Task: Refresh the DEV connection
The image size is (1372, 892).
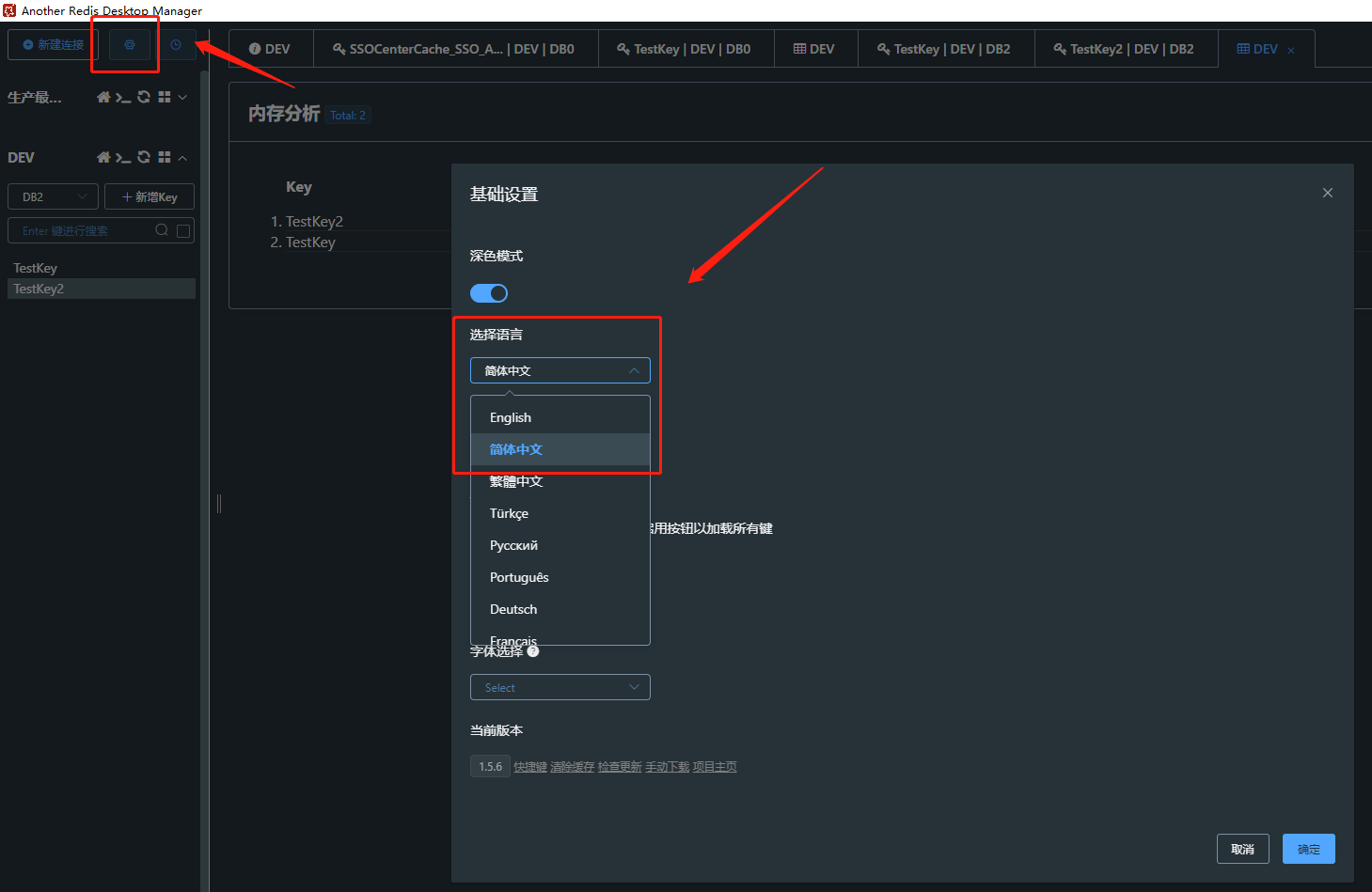Action: (144, 157)
